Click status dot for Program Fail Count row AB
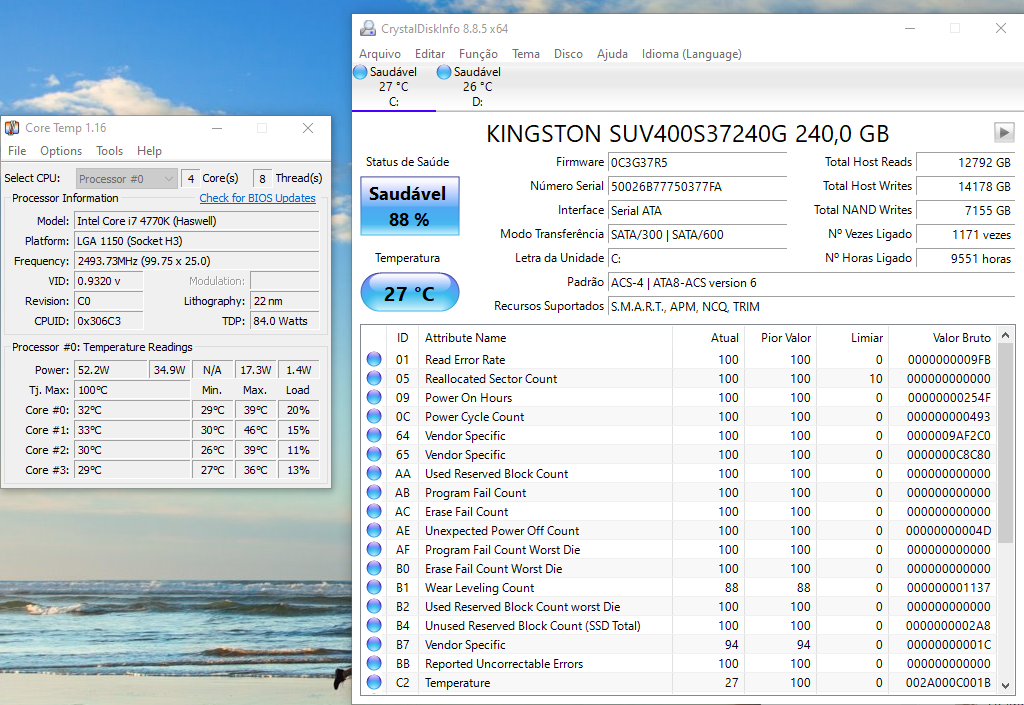1024x705 pixels. (374, 492)
